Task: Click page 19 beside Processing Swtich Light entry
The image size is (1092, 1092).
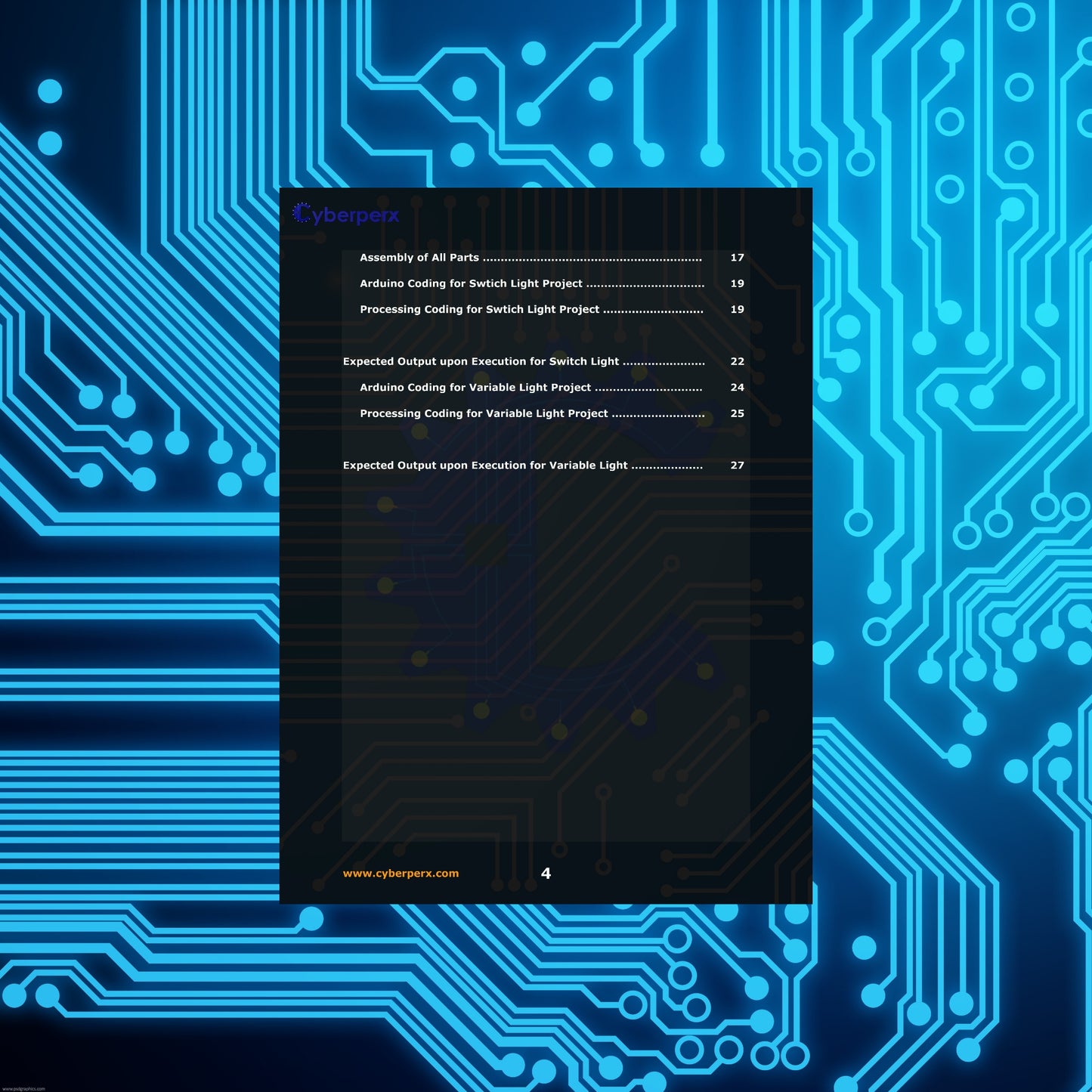Action: coord(737,309)
